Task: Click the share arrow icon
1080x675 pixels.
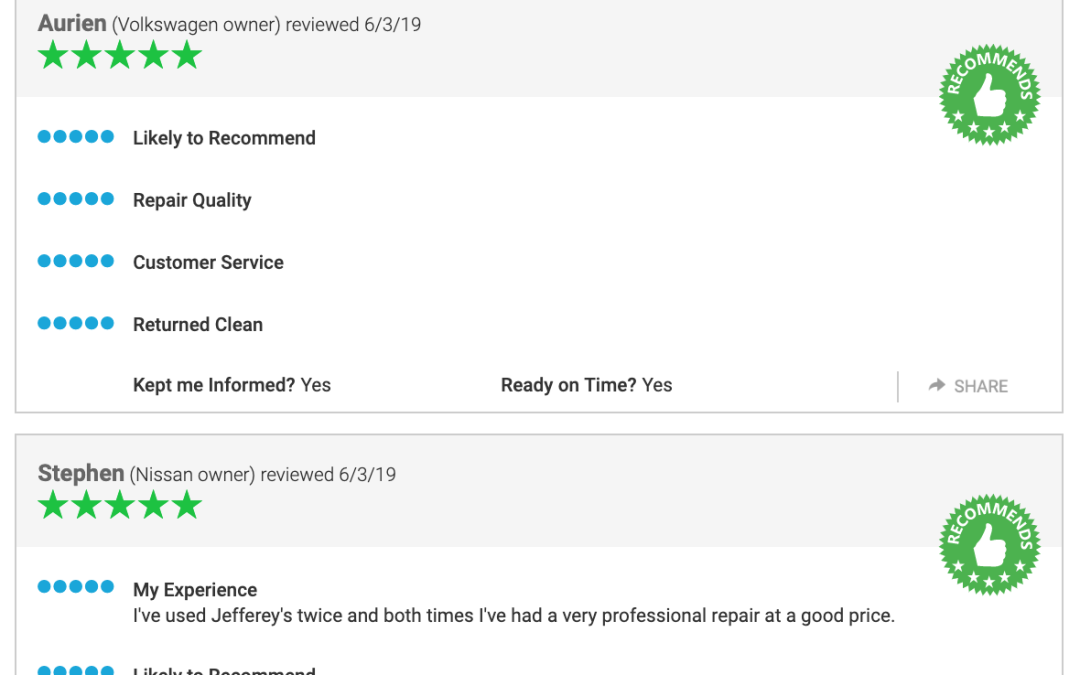Action: tap(937, 385)
